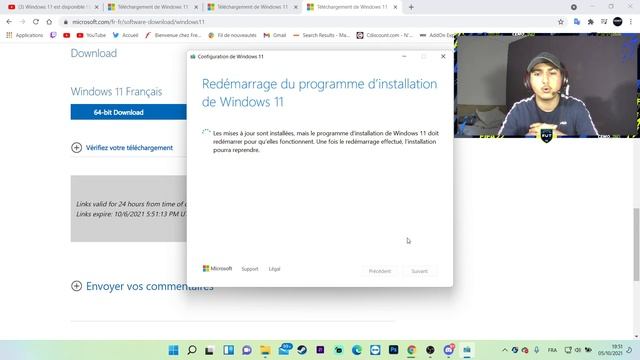The image size is (640, 360).
Task: Open the Twitter Accueil bookmark
Action: pyautogui.click(x=125, y=36)
